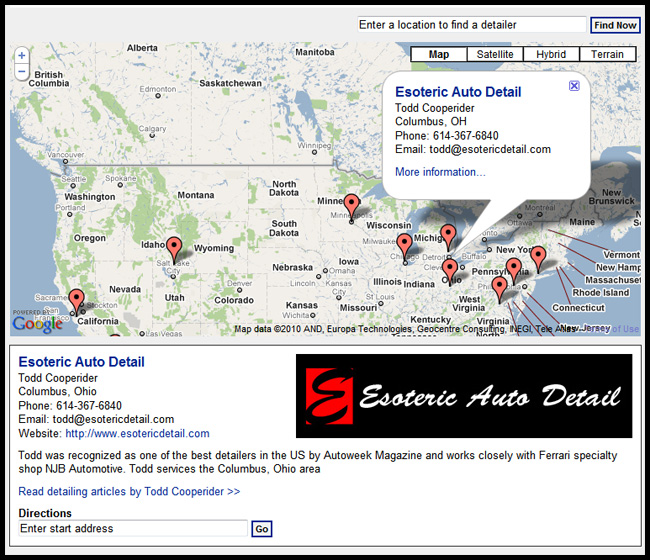This screenshot has width=650, height=560.
Task: Click the Winnipeg city dot on map
Action: coord(315,152)
